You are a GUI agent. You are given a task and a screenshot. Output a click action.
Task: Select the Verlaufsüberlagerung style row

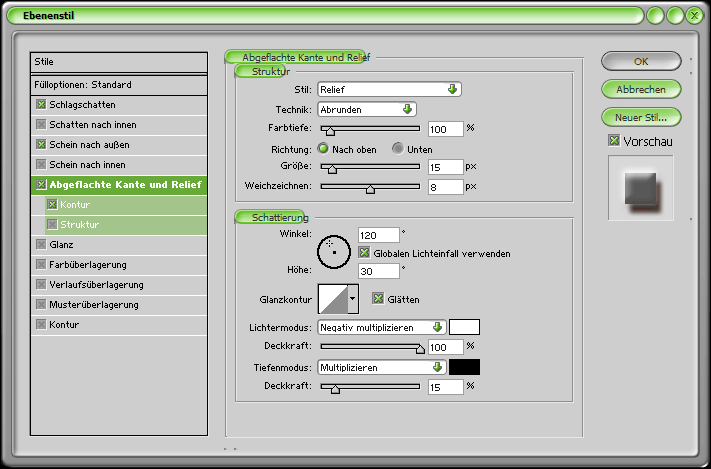pos(119,284)
